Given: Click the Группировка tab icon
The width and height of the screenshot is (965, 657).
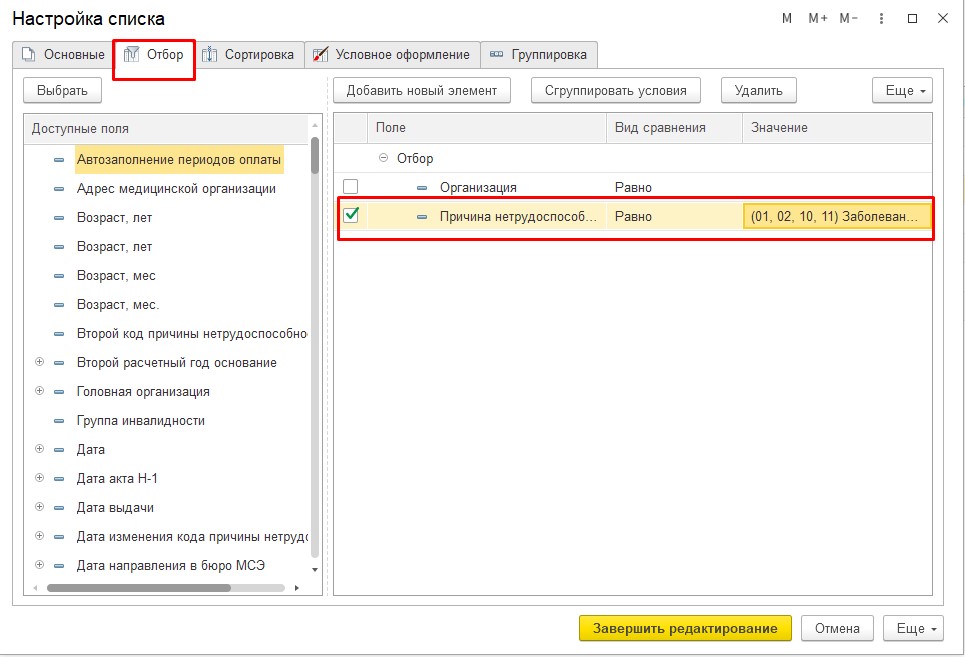Looking at the screenshot, I should [x=496, y=54].
